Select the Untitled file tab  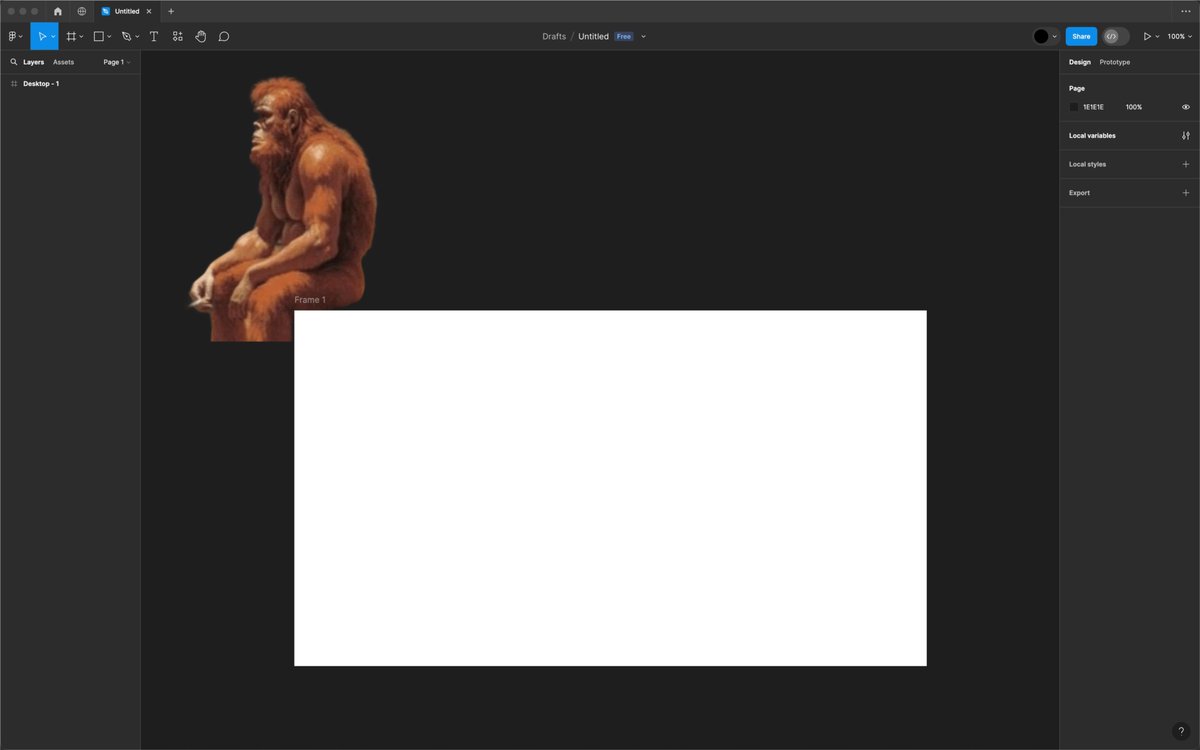(x=127, y=11)
